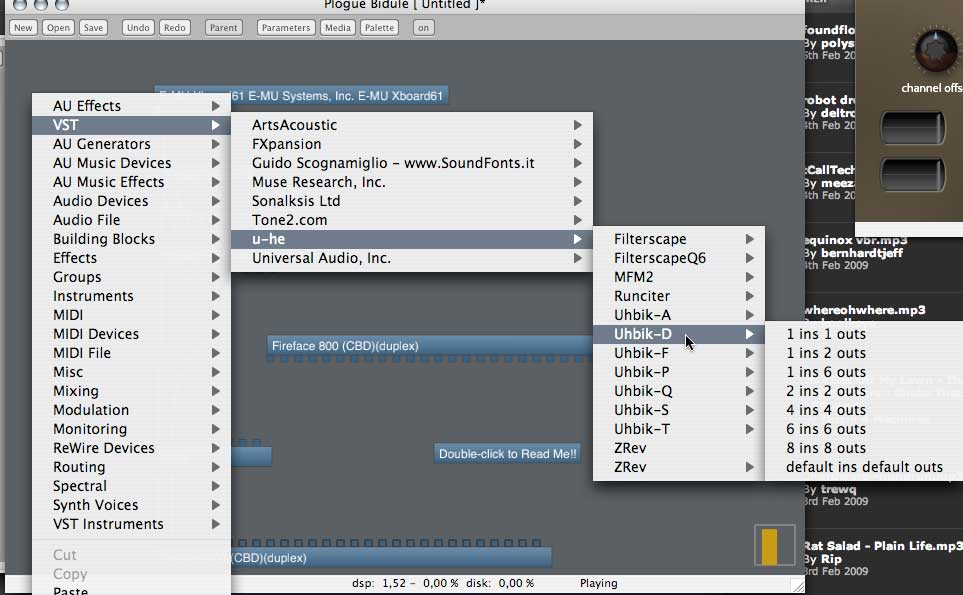963x595 pixels.
Task: Click the New toolbar button
Action: click(x=23, y=28)
